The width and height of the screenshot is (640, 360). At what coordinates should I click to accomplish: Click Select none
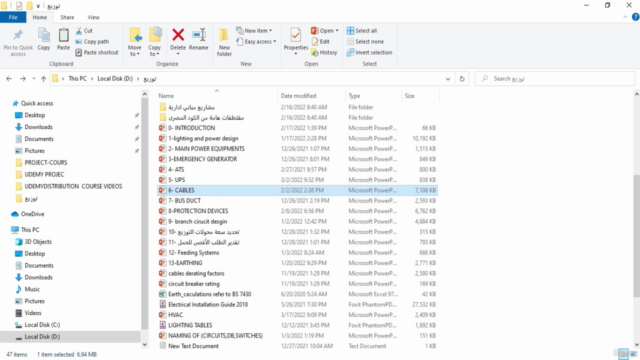(x=365, y=42)
